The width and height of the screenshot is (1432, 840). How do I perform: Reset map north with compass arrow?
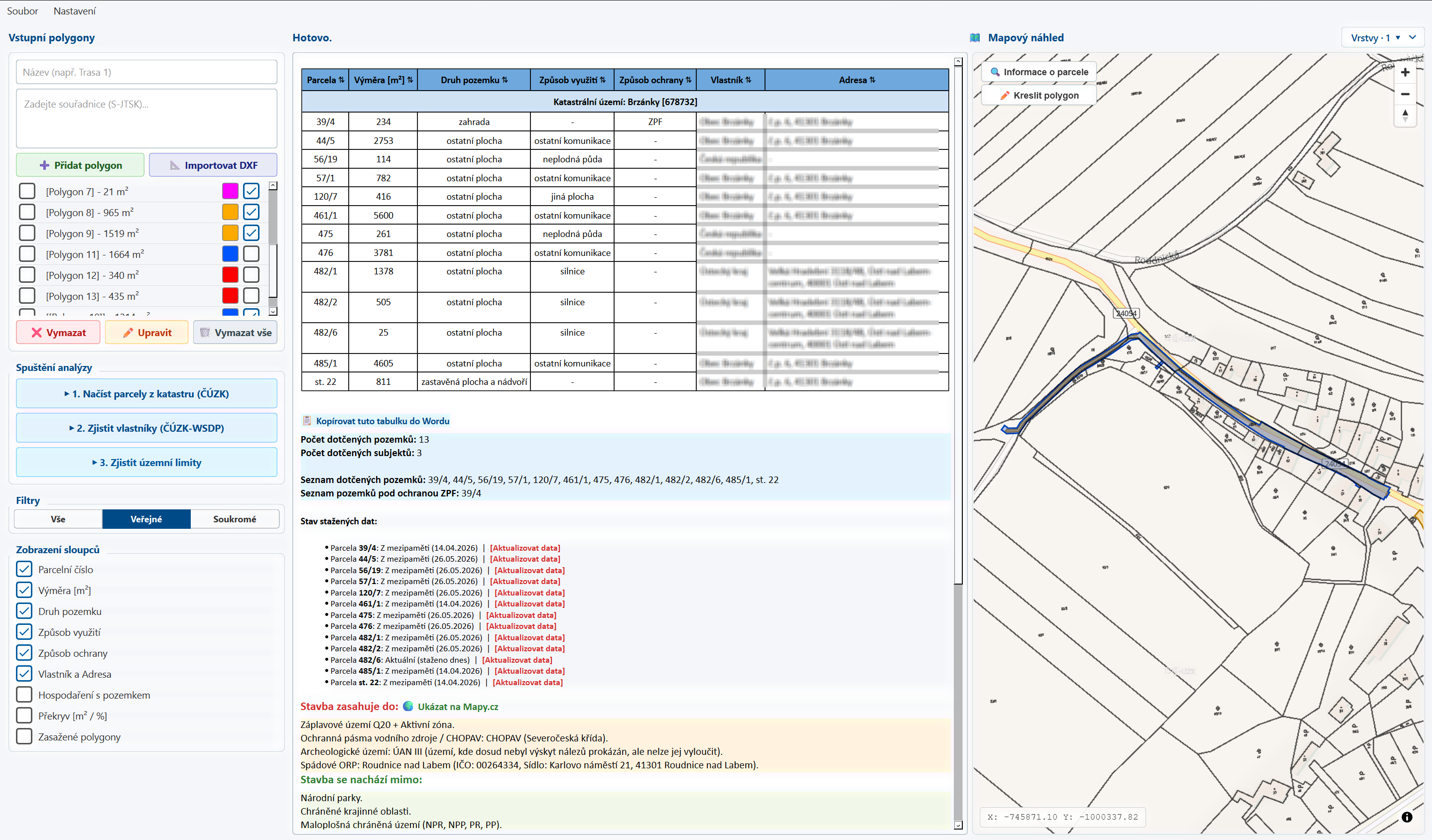click(x=1405, y=116)
